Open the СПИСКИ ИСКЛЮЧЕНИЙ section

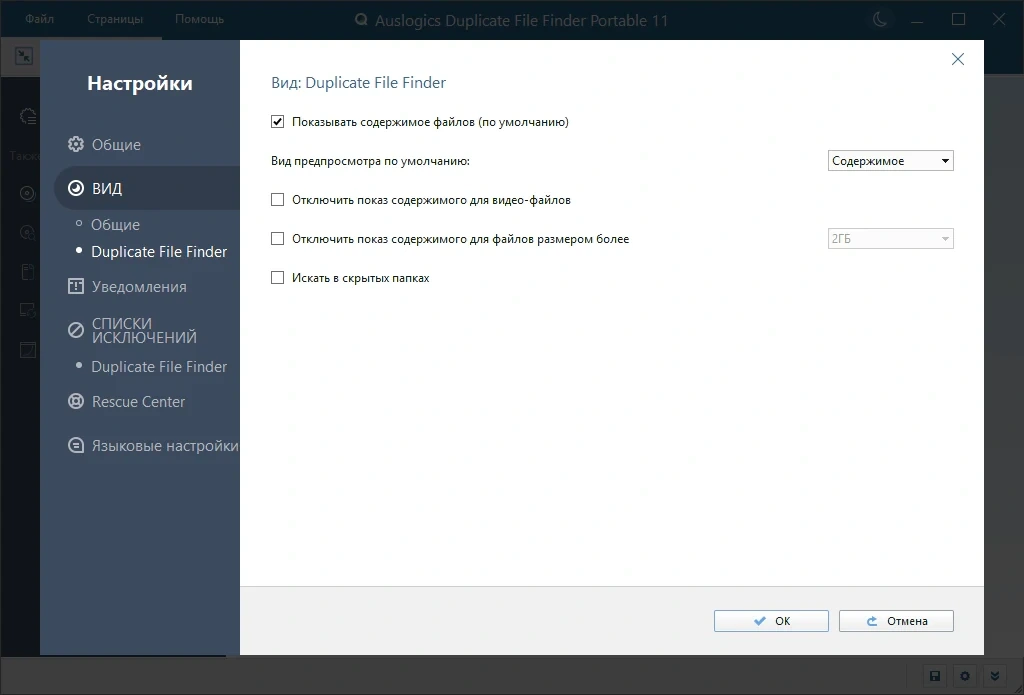tap(132, 331)
